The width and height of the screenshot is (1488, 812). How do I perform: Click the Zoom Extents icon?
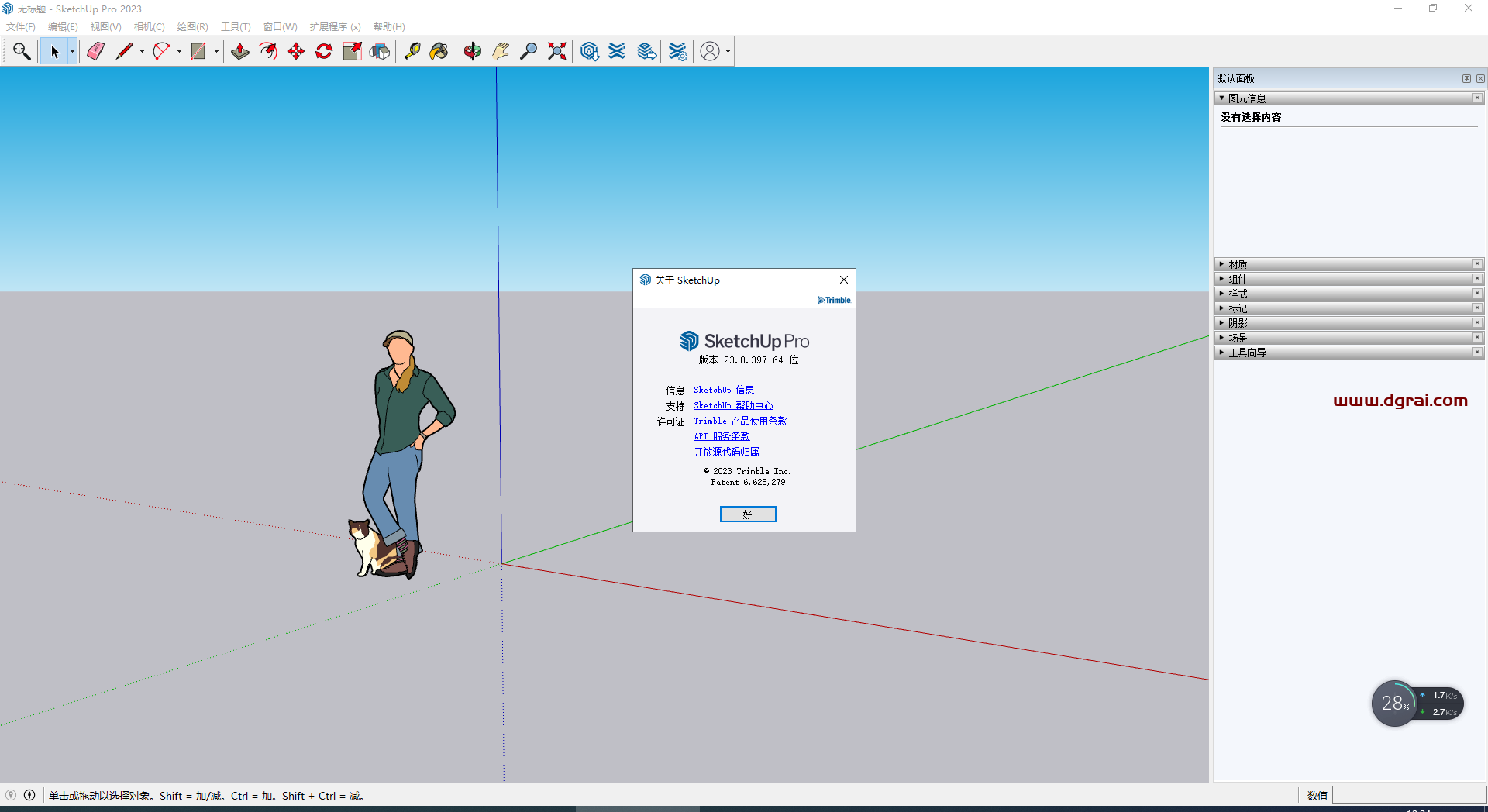pos(556,51)
